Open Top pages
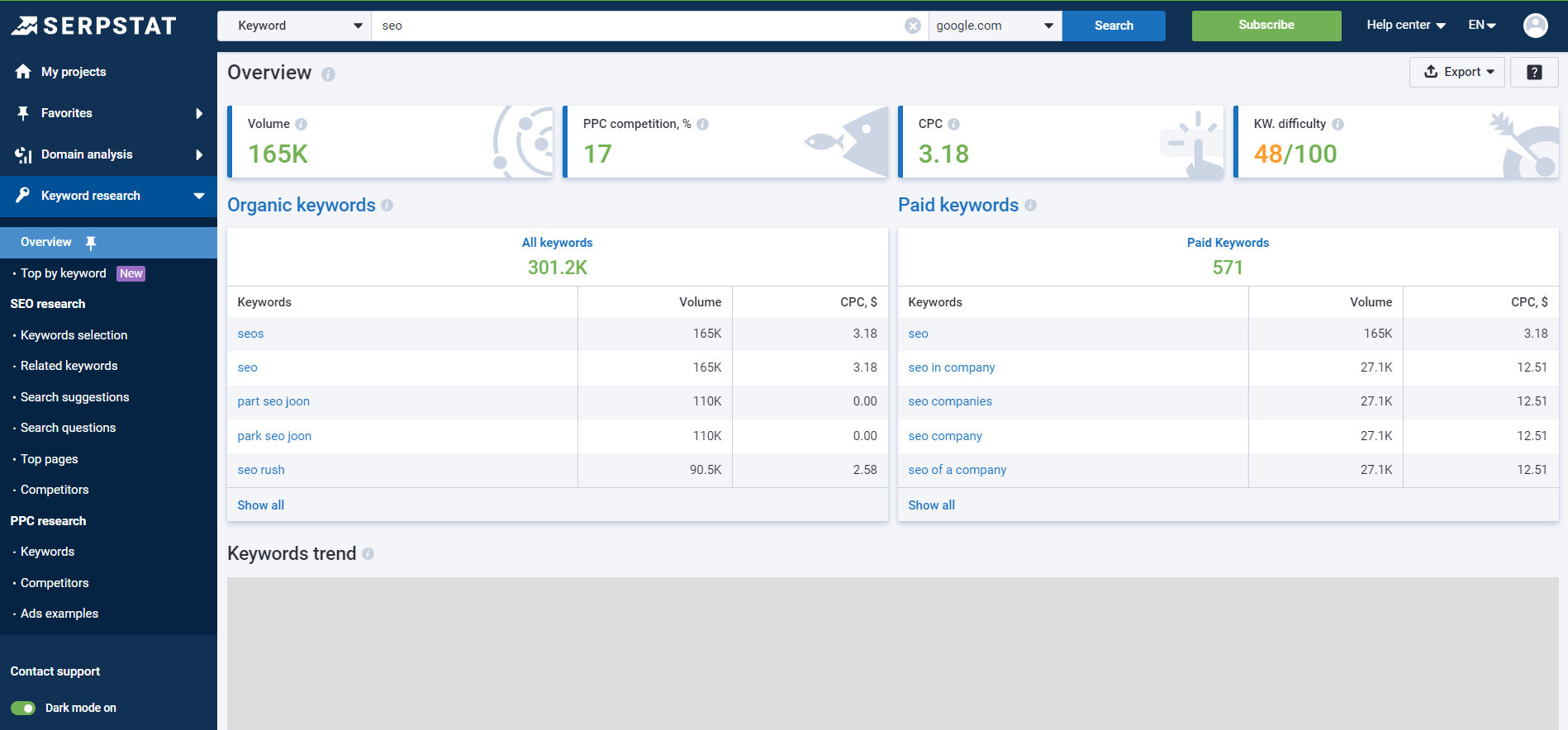The height and width of the screenshot is (730, 1568). coord(50,459)
